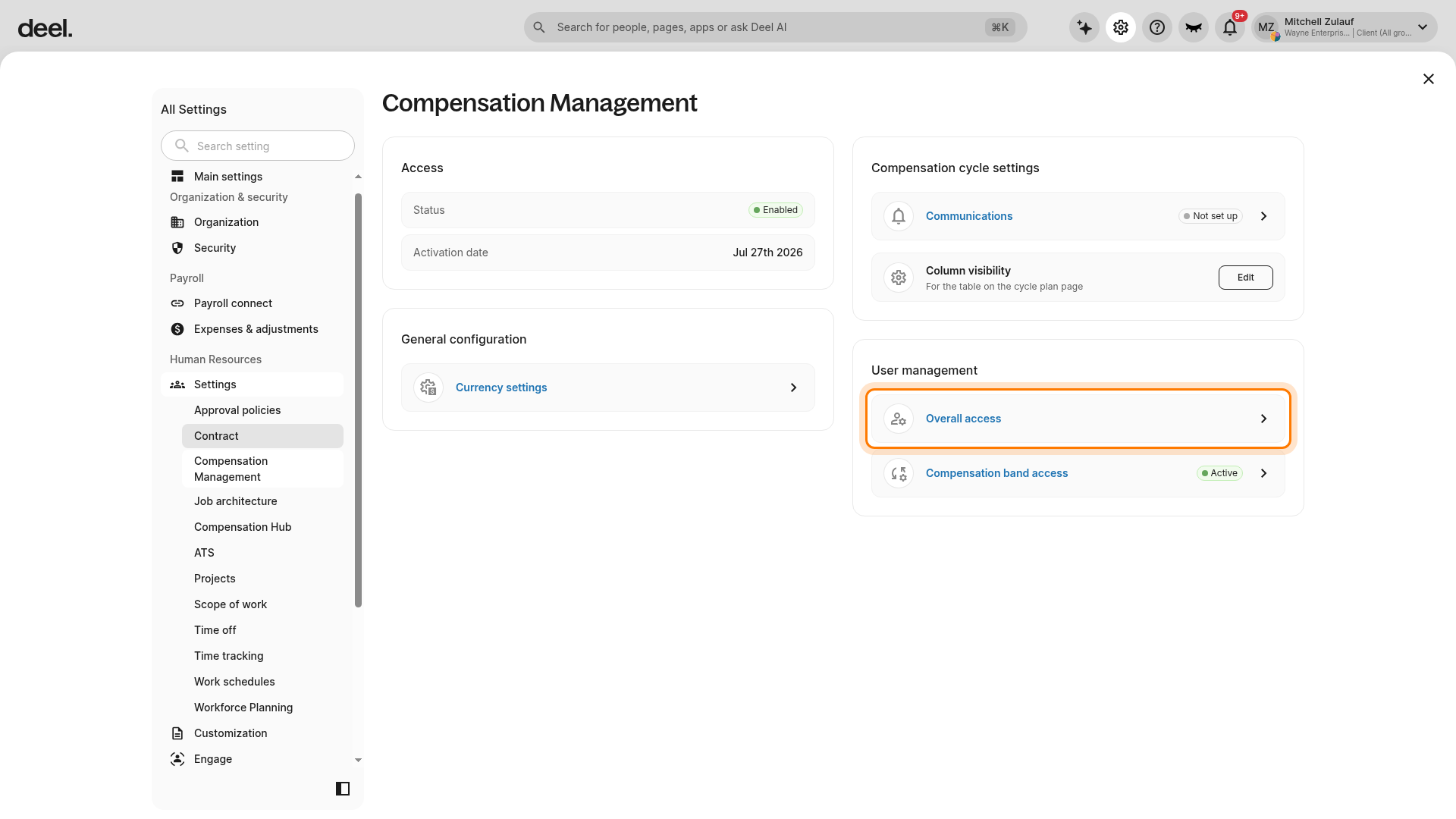Select Contract in sidebar
This screenshot has height=819, width=1456.
(x=262, y=436)
